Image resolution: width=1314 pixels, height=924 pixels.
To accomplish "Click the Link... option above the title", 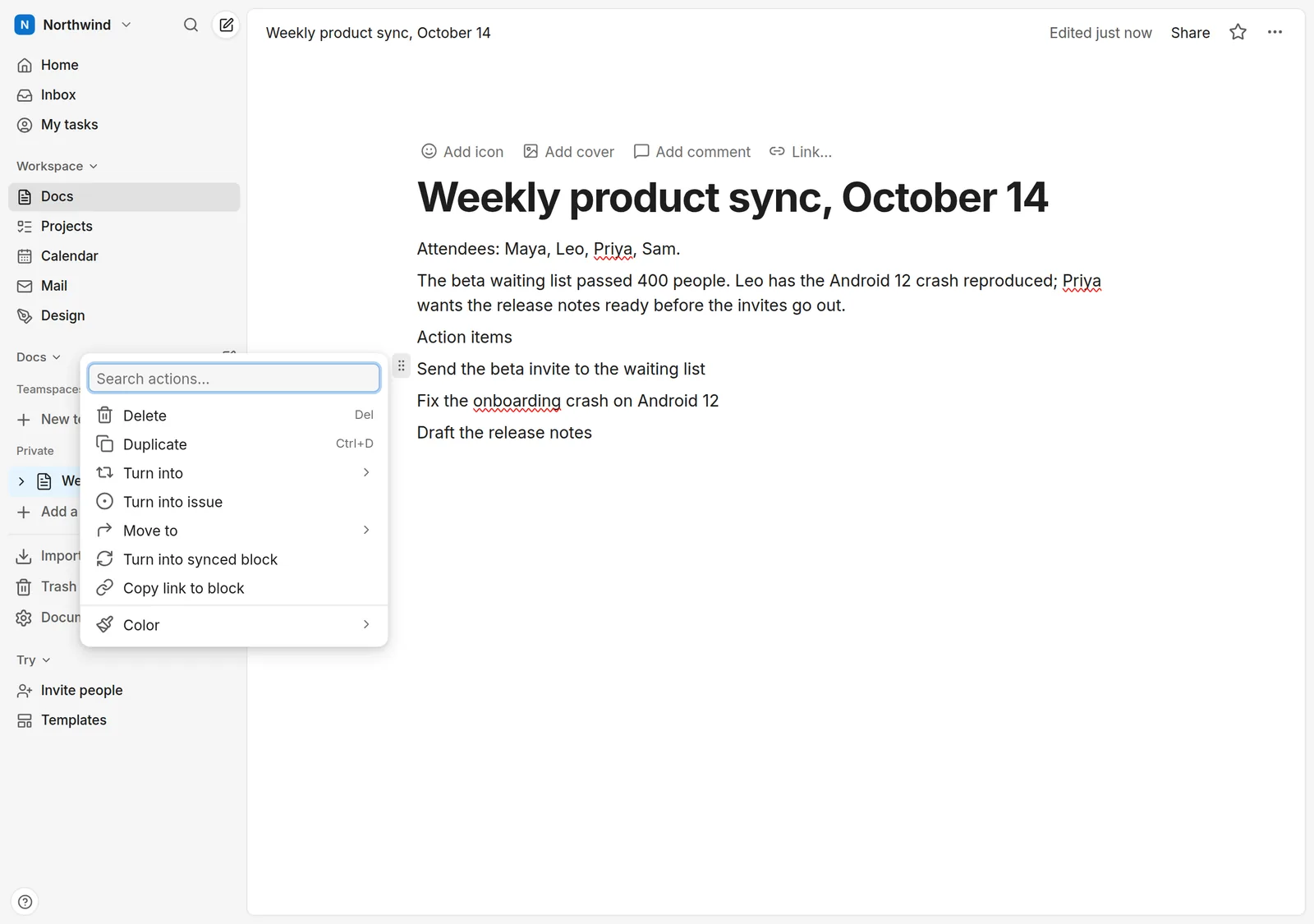I will [801, 151].
